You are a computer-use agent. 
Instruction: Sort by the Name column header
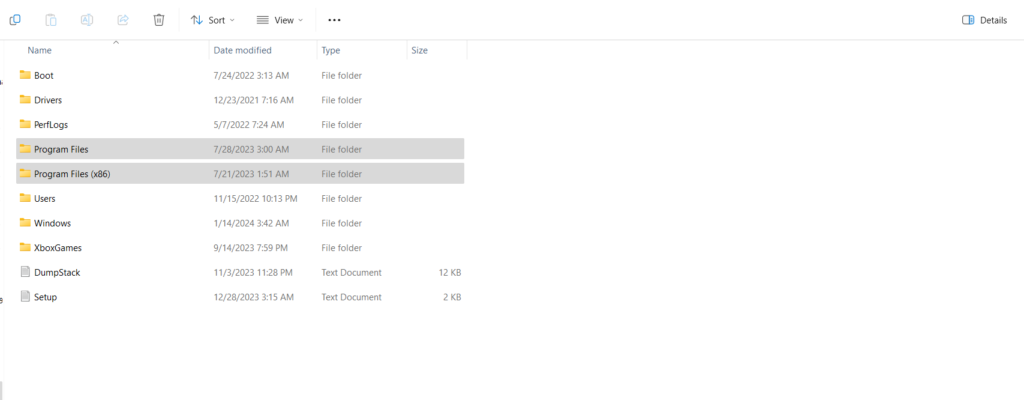(40, 50)
